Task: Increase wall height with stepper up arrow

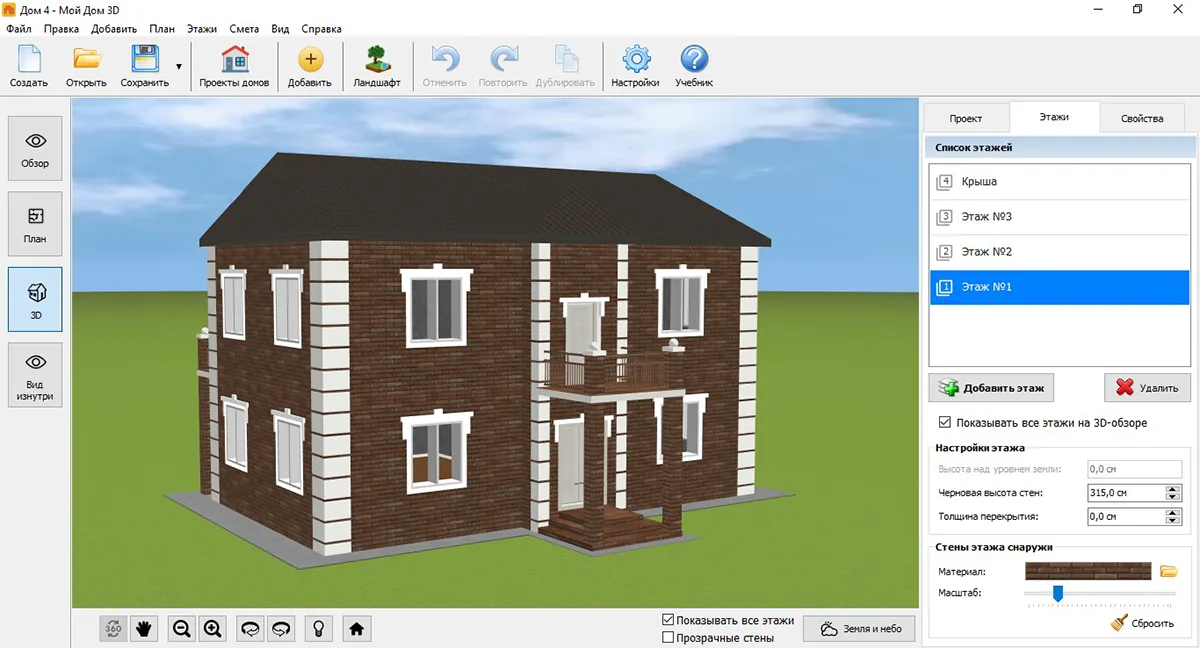Action: click(x=1173, y=489)
